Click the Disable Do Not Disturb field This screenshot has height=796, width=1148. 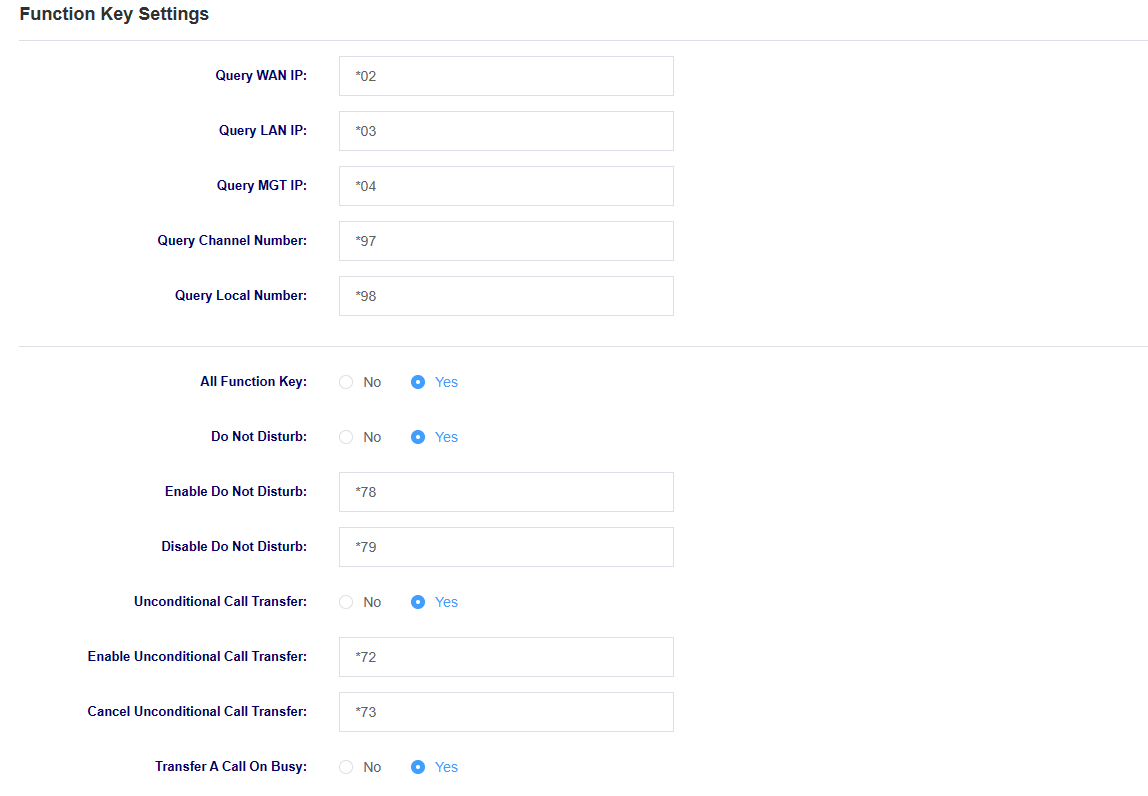point(506,547)
